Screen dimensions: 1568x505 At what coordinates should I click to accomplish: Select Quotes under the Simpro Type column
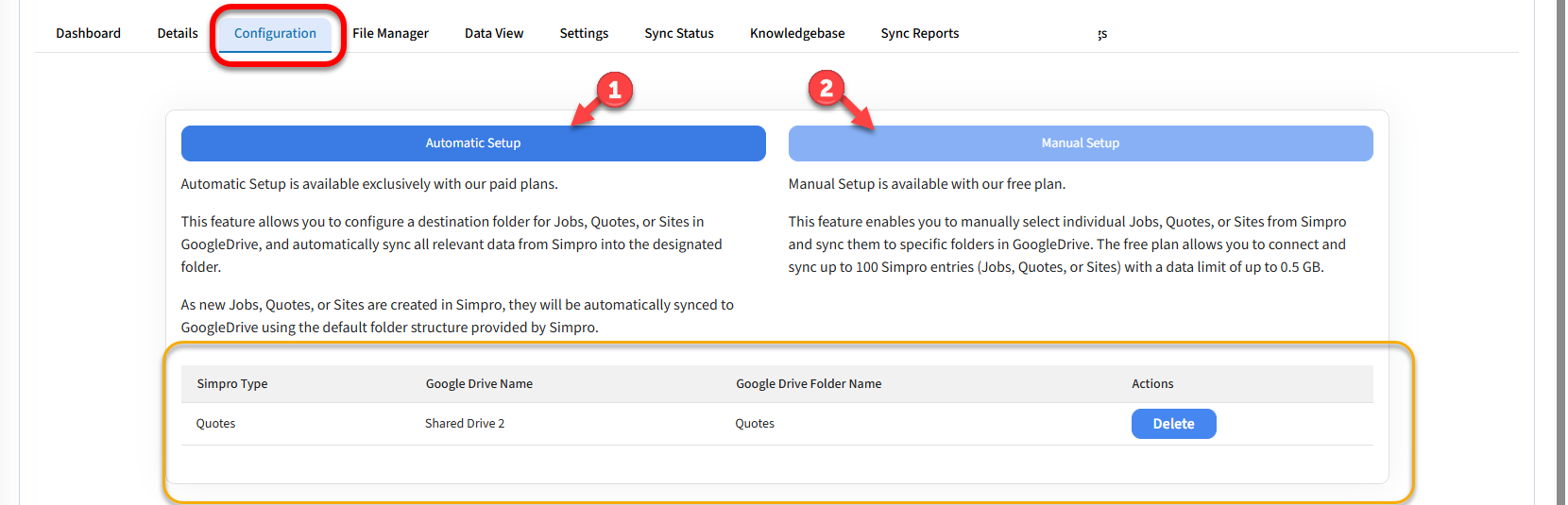(x=215, y=424)
